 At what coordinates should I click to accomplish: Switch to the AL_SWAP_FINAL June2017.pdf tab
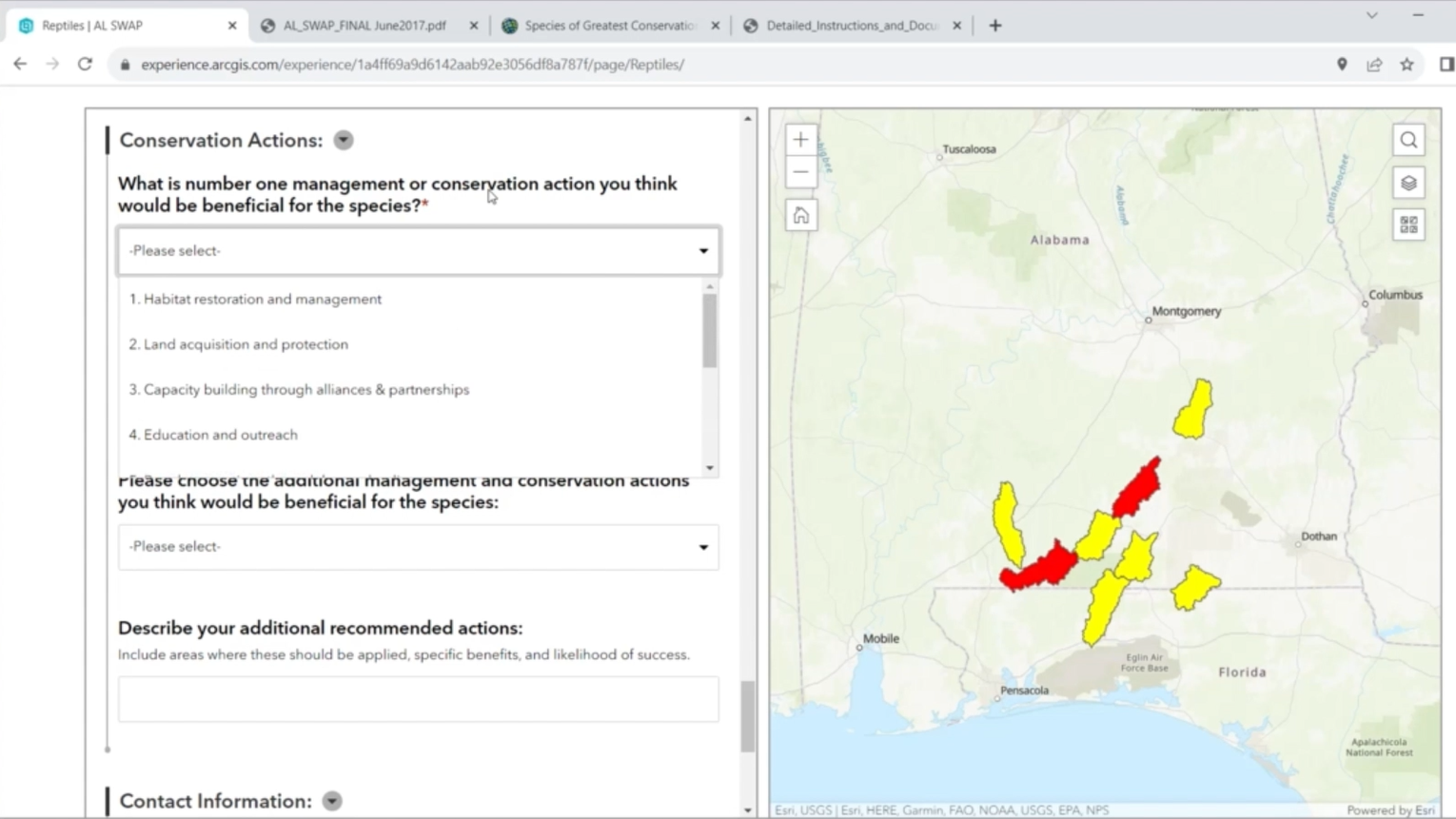362,26
